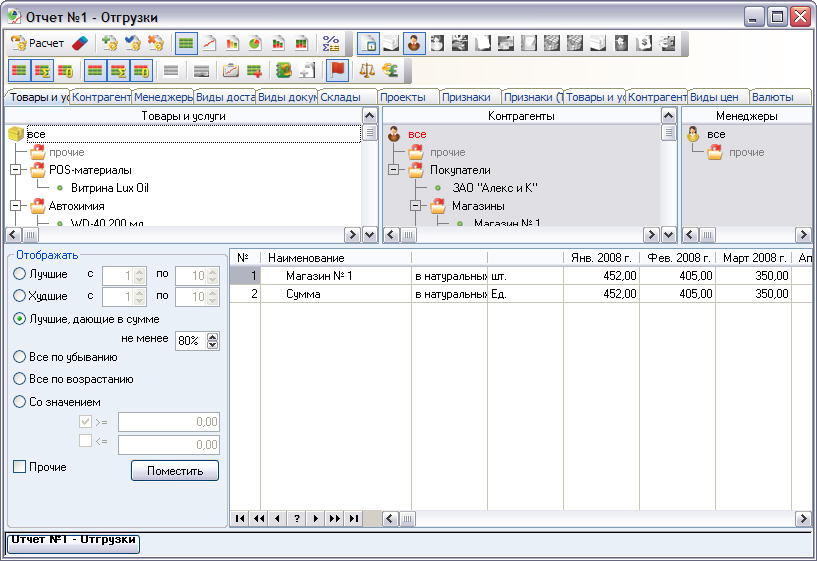Click the table's horizontal scrollbar thumb
The width and height of the screenshot is (817, 561).
click(x=407, y=519)
